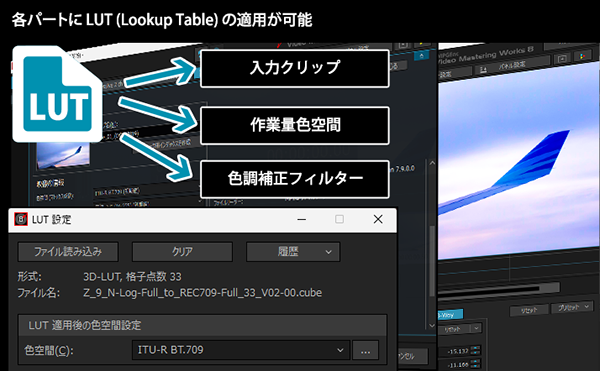Click the … button beside color space
The height and width of the screenshot is (371, 600).
[365, 350]
